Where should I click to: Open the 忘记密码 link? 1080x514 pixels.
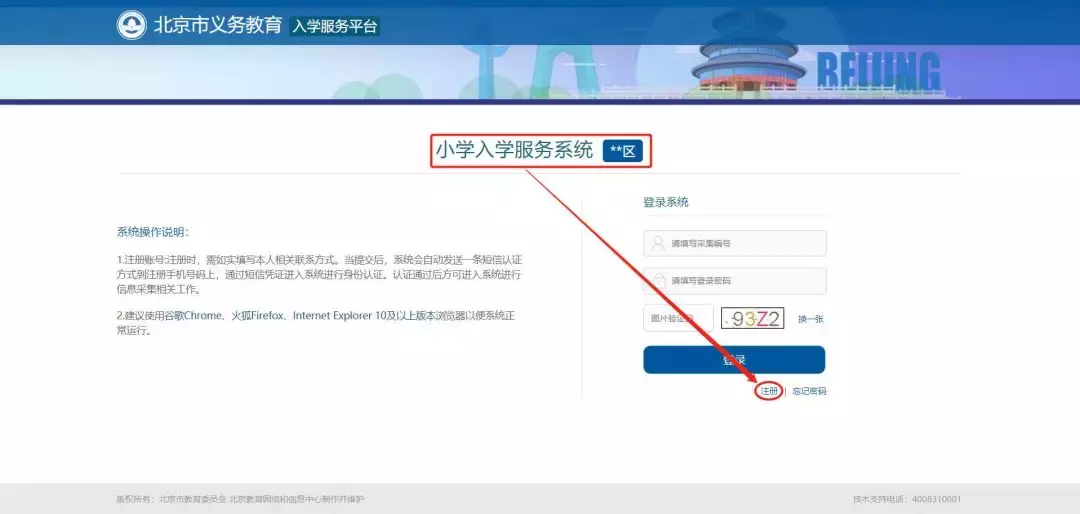809,391
